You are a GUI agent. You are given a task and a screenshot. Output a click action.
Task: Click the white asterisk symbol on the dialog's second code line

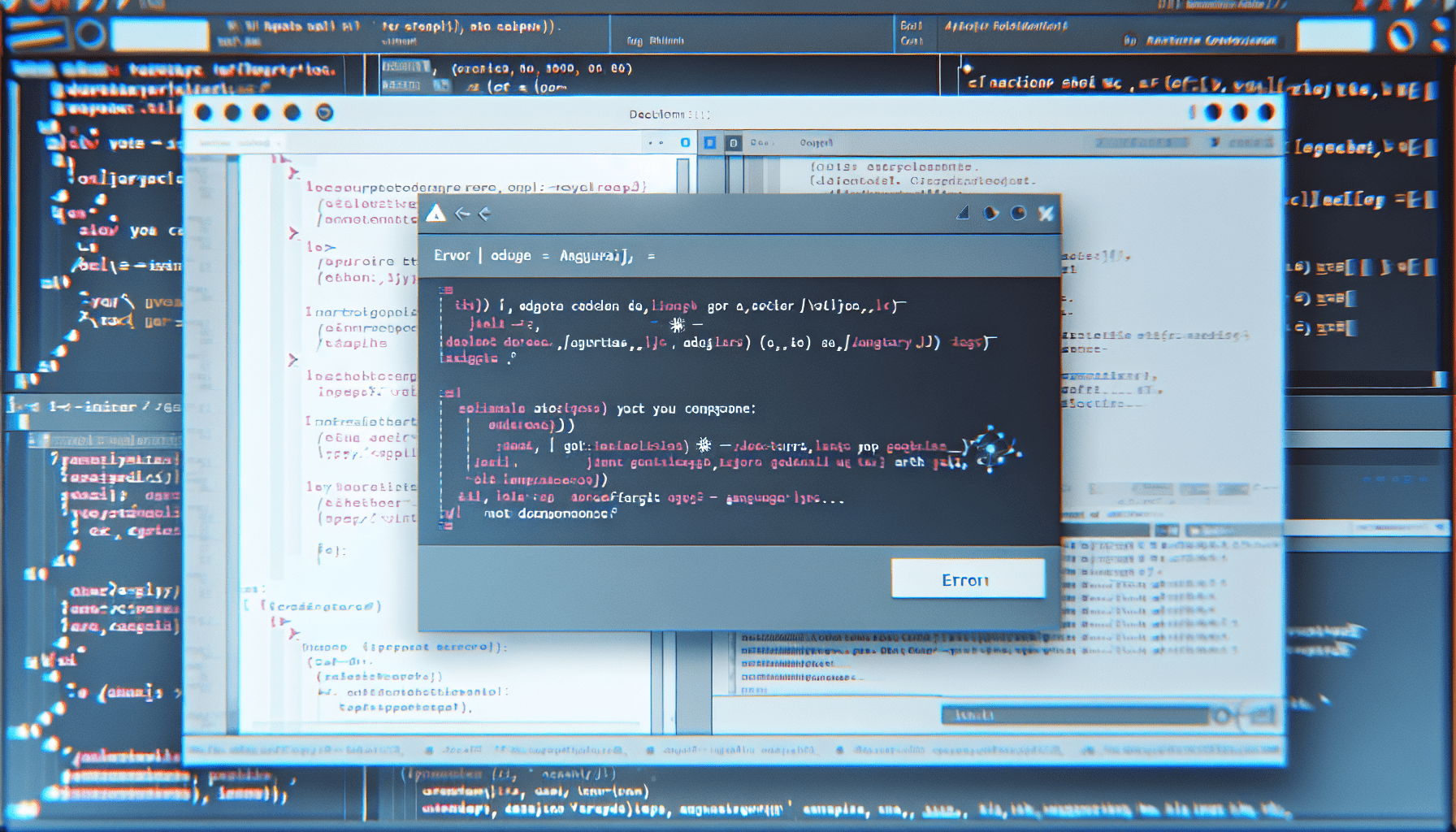click(677, 325)
